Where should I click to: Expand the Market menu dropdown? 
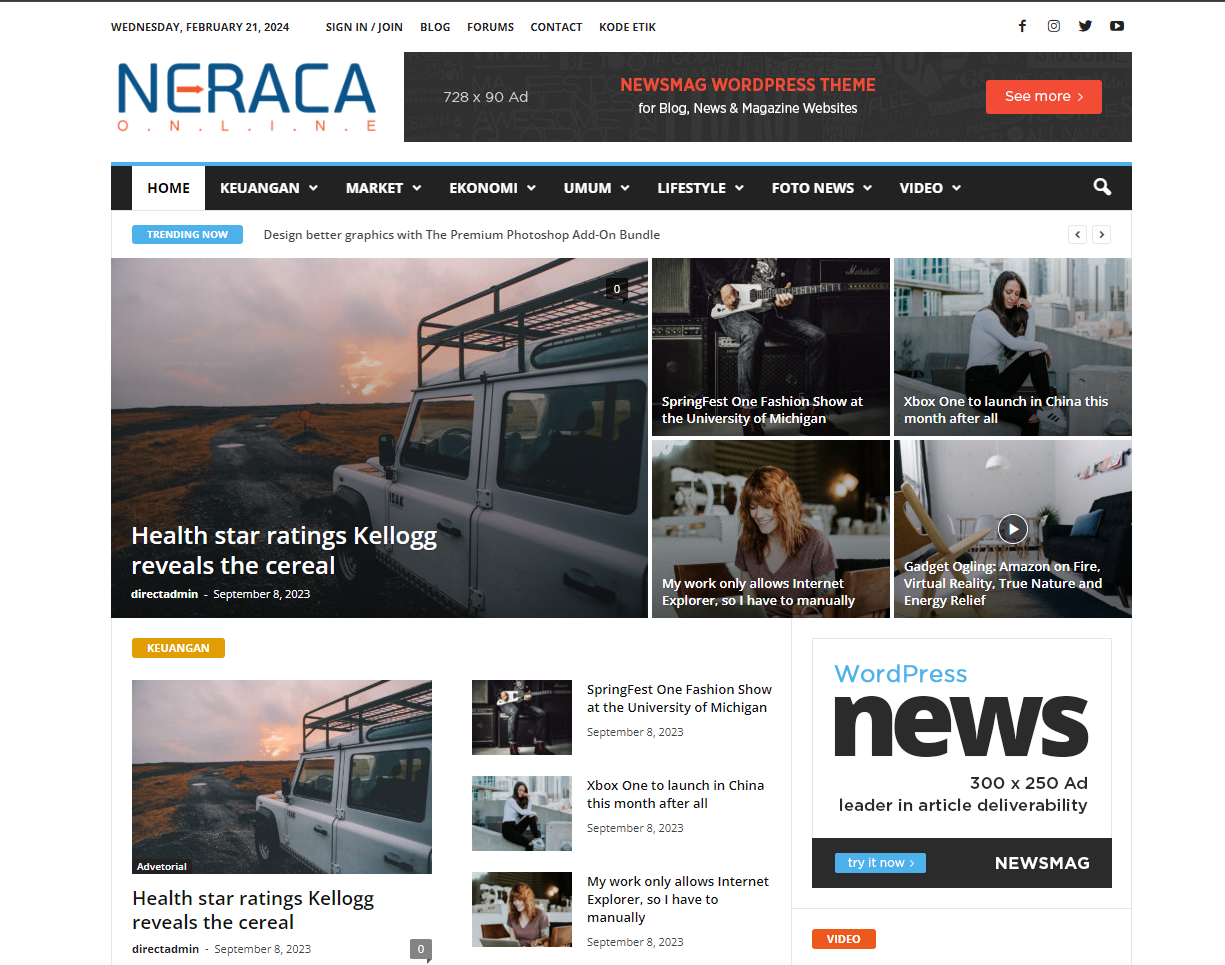383,188
